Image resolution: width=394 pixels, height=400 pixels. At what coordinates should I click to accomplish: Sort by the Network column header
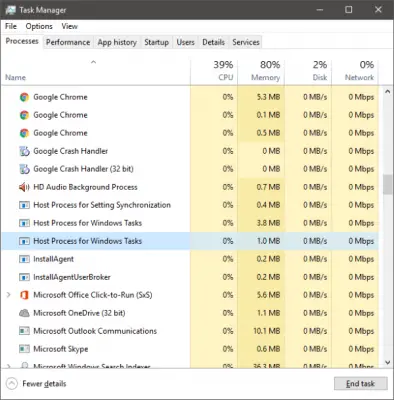[355, 71]
